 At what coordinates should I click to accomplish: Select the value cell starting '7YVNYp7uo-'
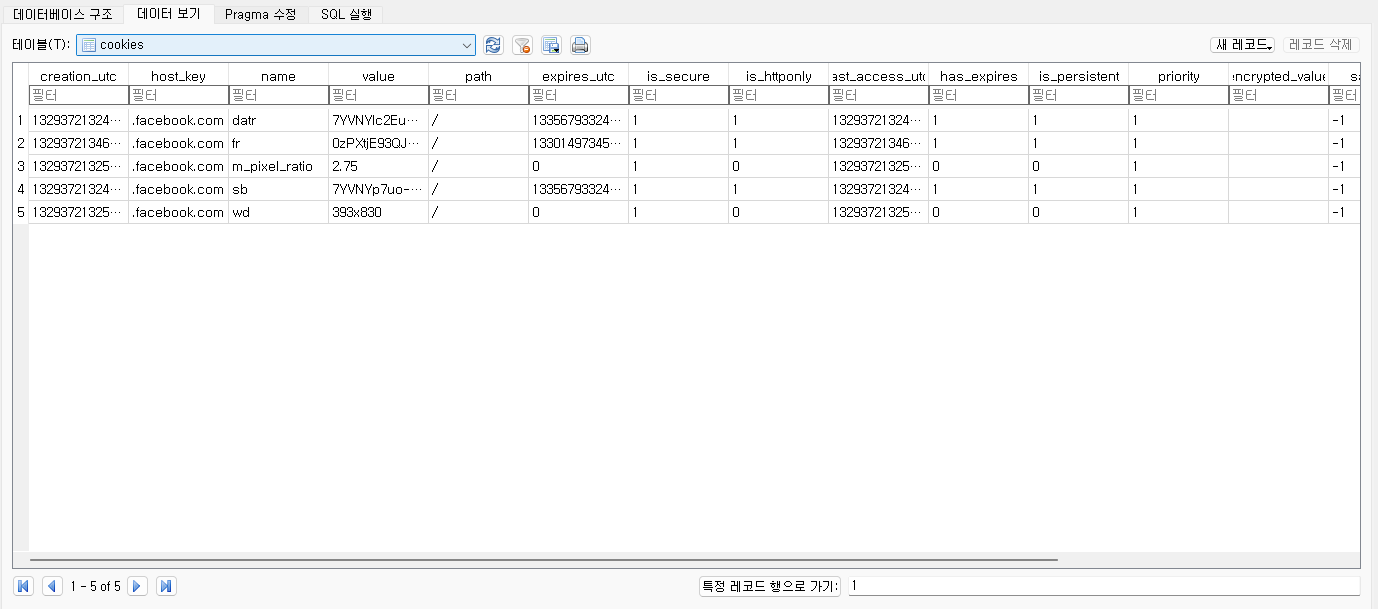[378, 189]
